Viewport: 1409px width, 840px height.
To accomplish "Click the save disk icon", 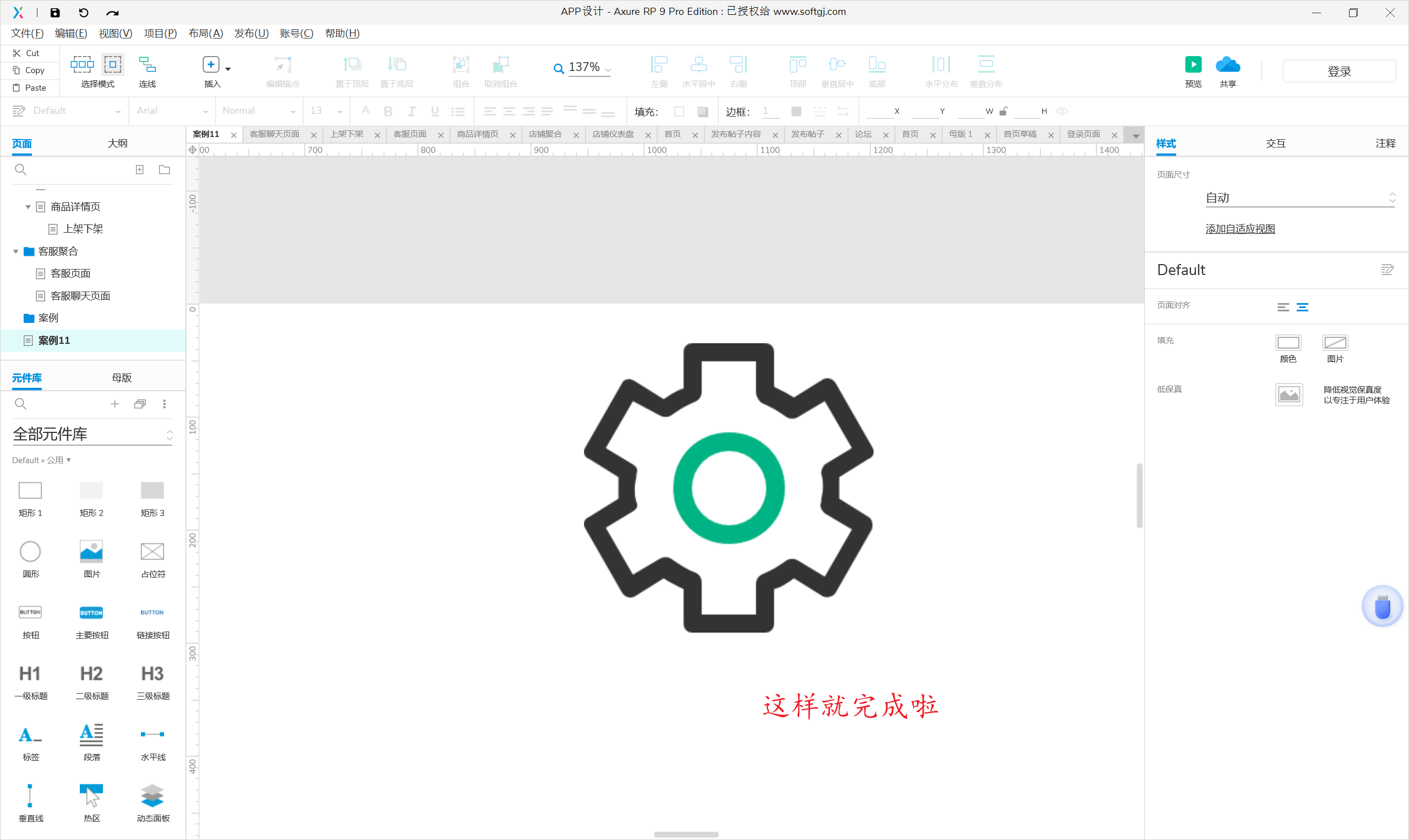I will tap(55, 13).
